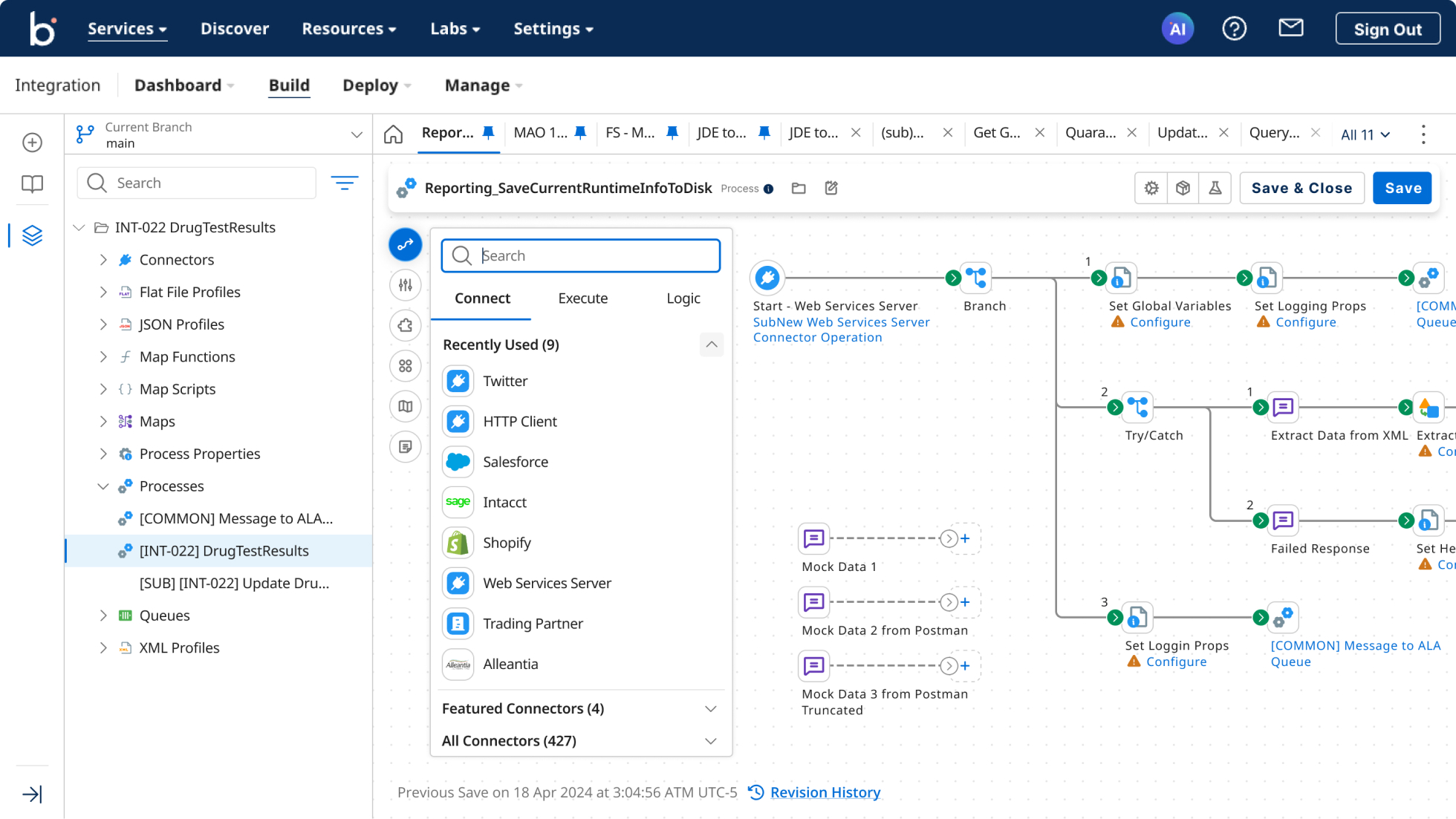This screenshot has height=819, width=1456.
Task: Open the Current Branch dropdown
Action: (x=218, y=134)
